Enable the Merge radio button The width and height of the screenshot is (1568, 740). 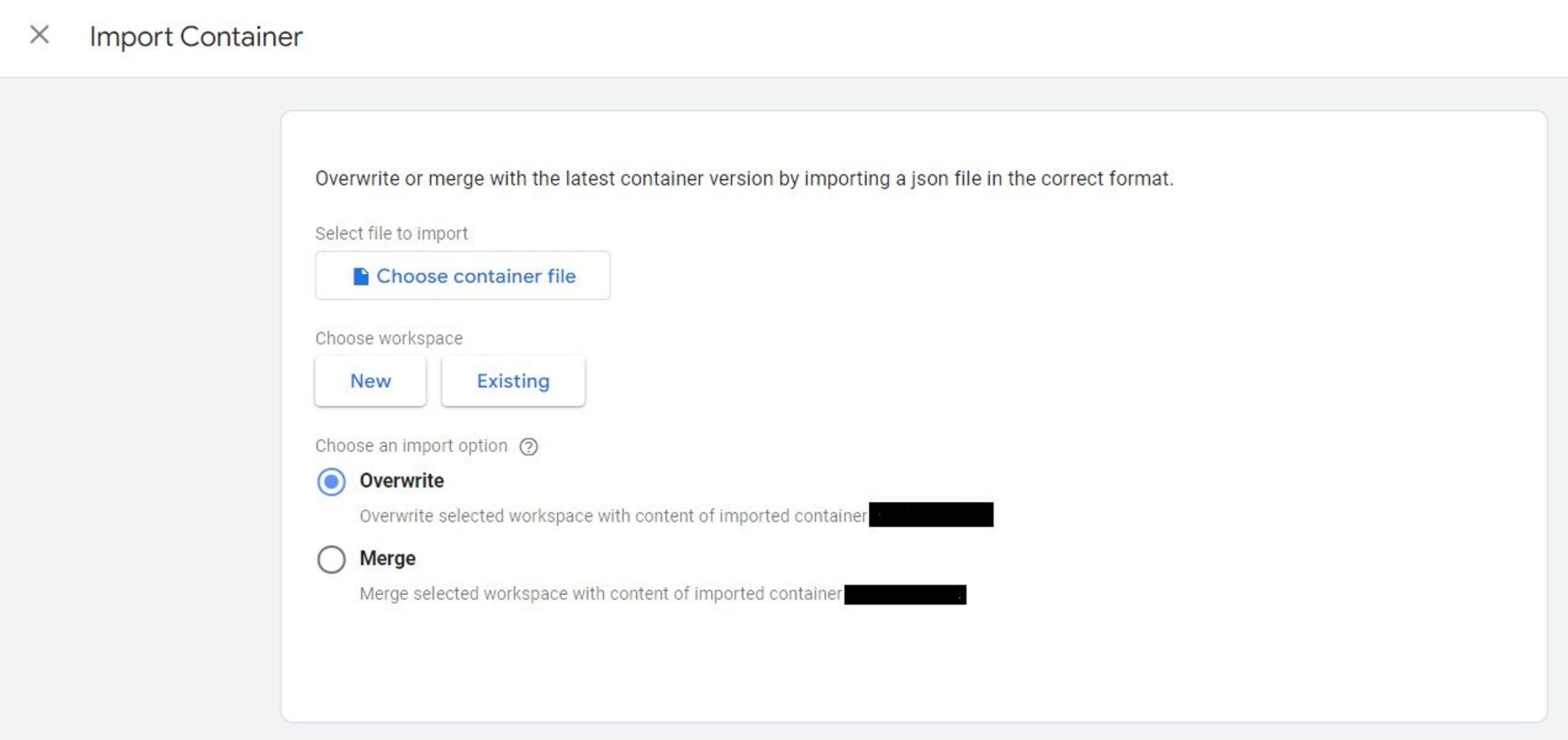point(331,559)
